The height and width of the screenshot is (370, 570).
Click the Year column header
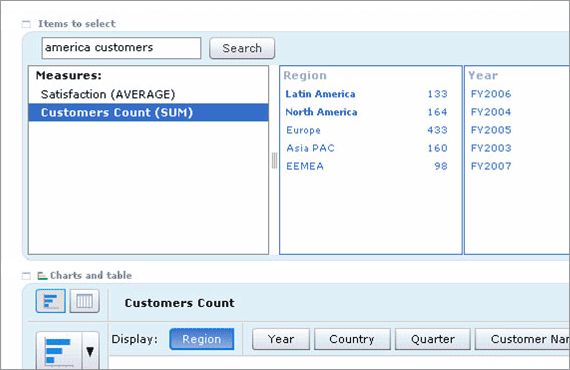tap(483, 76)
